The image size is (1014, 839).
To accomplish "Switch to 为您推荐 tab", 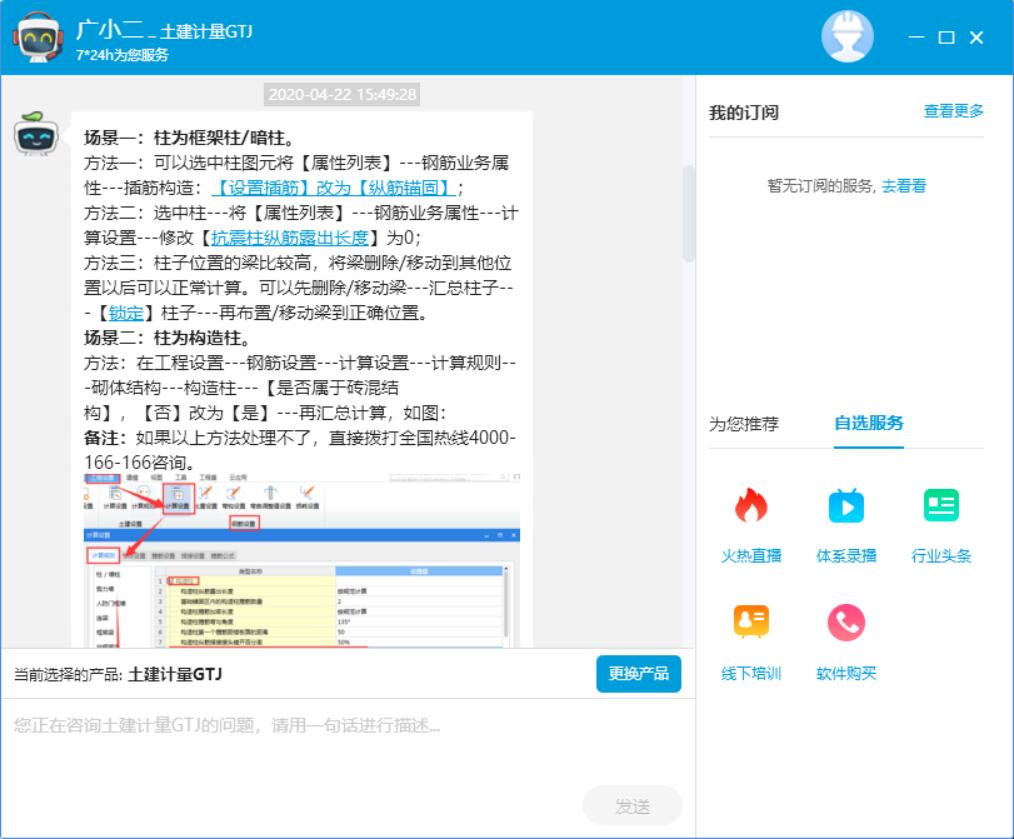I will click(744, 424).
